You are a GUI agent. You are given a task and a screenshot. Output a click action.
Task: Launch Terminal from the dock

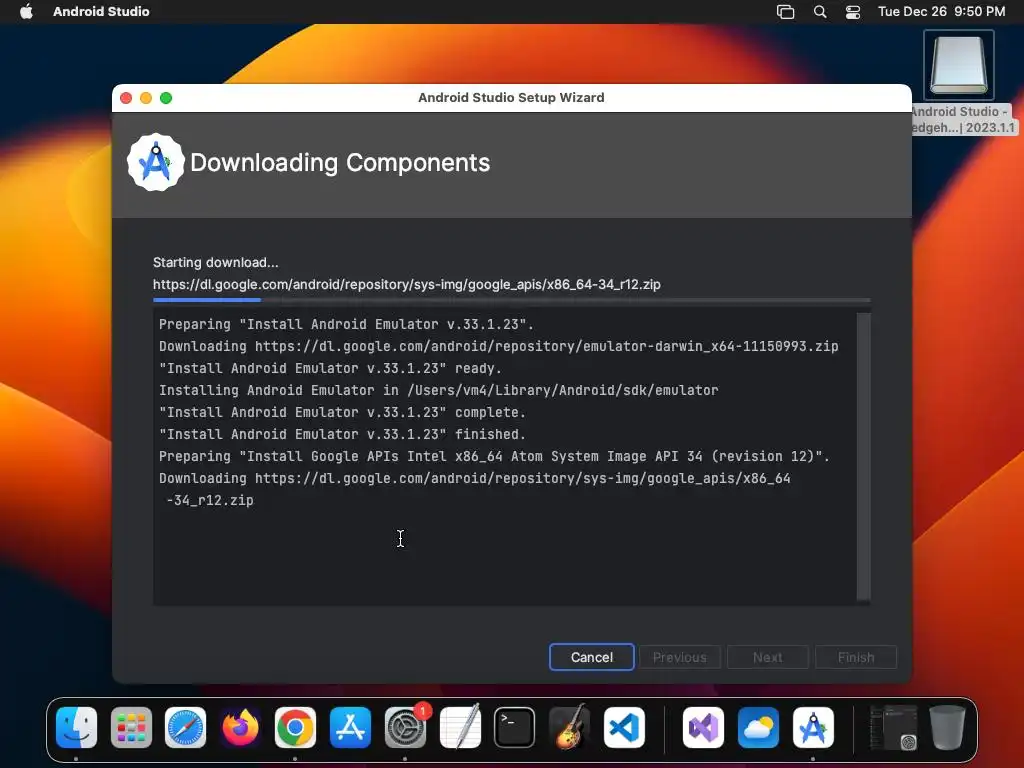tap(515, 727)
